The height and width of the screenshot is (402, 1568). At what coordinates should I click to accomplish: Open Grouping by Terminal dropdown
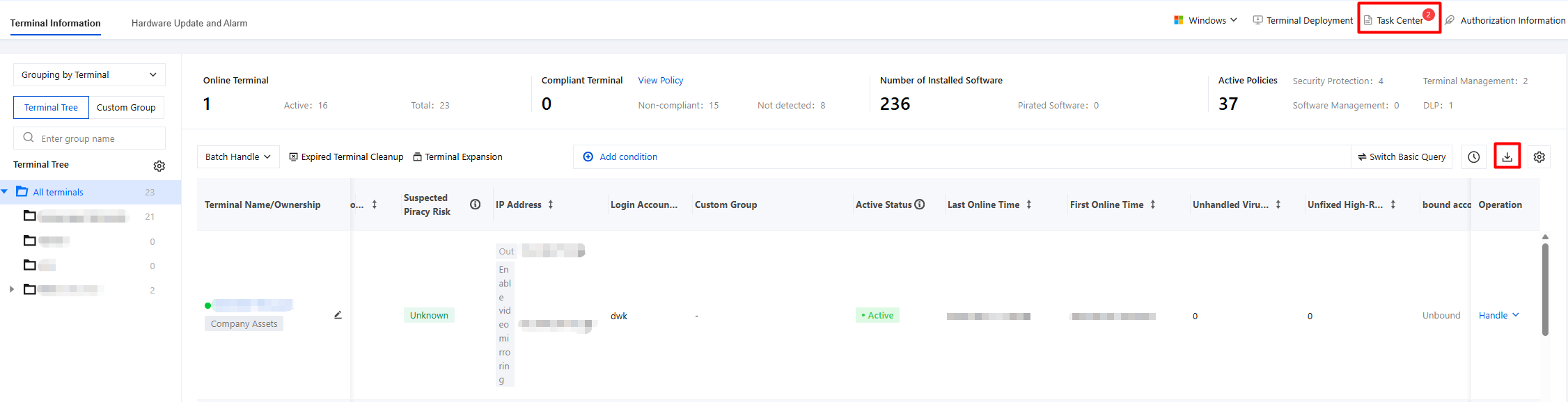[89, 74]
